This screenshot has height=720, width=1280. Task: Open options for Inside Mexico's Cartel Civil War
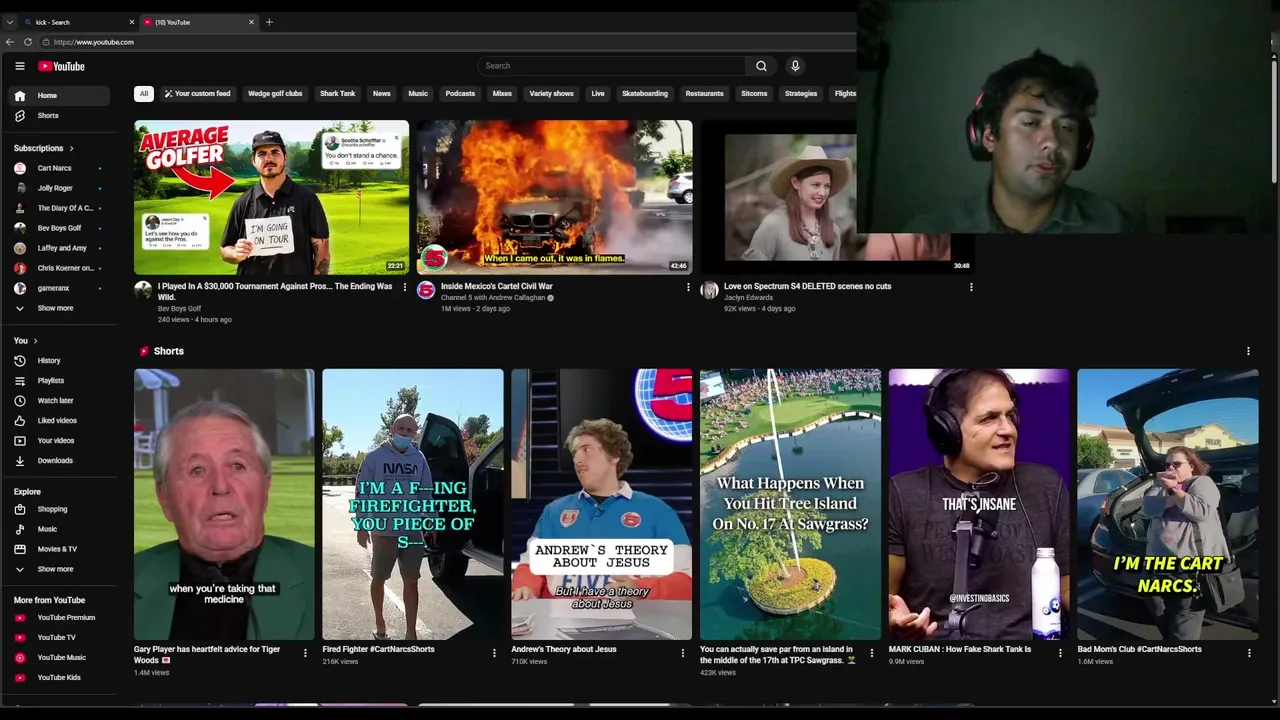coord(688,287)
